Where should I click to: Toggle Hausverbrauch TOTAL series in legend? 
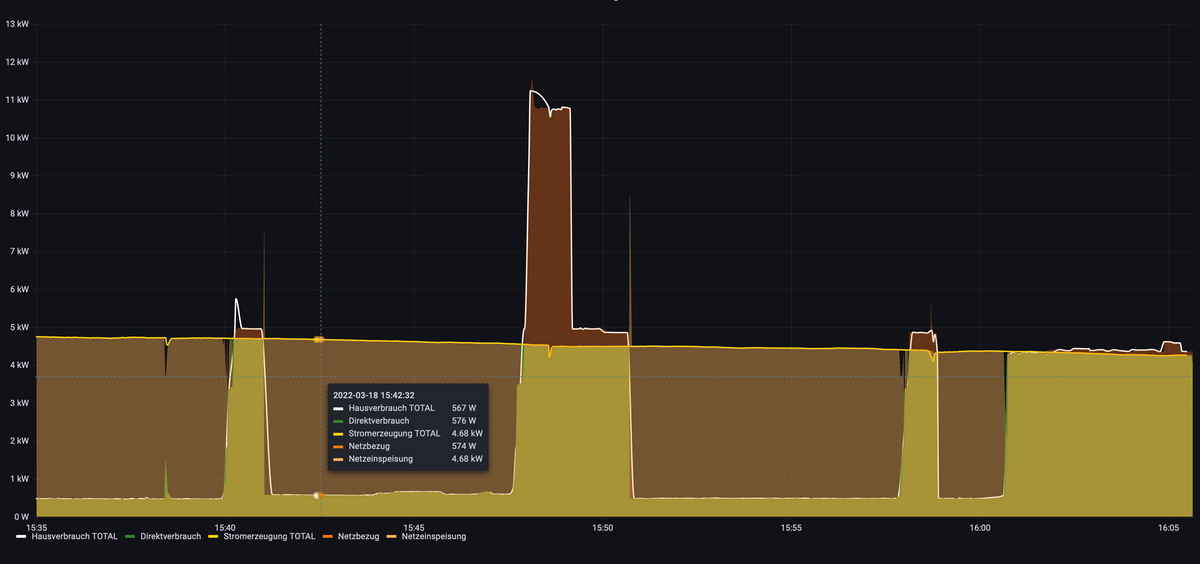coord(75,537)
